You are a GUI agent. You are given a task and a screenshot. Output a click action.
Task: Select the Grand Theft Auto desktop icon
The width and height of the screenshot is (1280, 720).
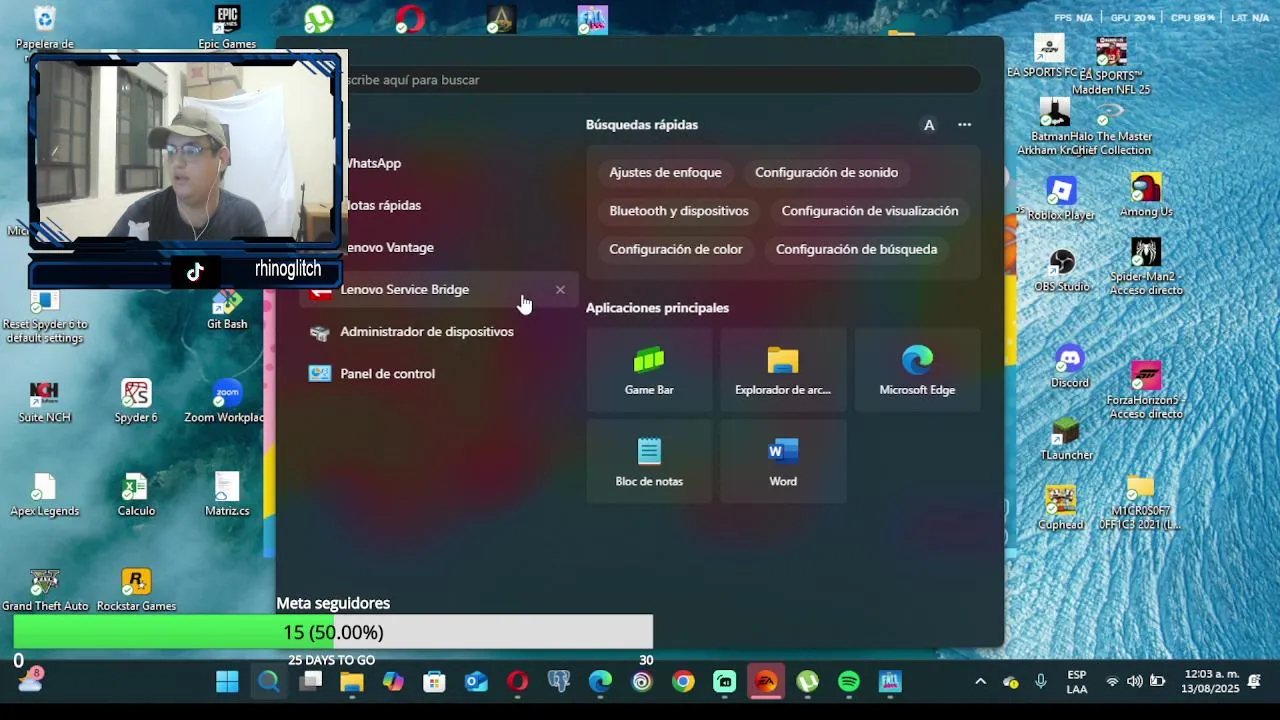pos(44,590)
